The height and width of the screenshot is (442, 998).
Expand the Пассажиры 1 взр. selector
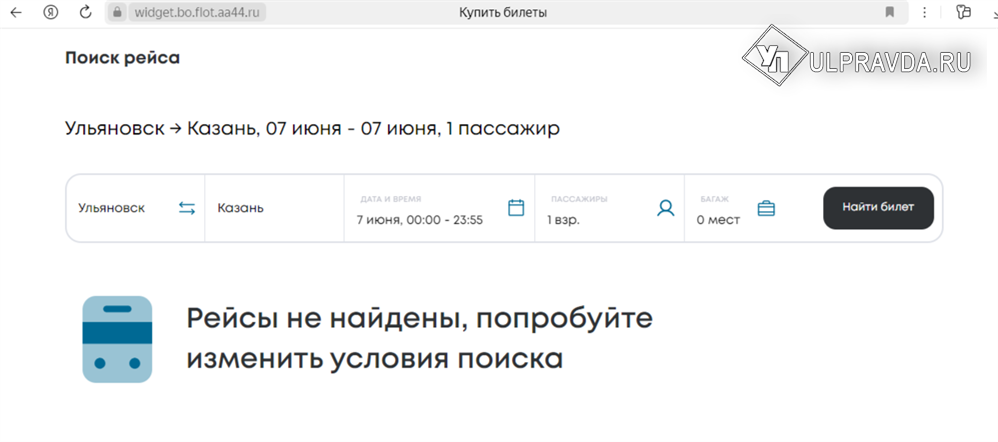592,210
